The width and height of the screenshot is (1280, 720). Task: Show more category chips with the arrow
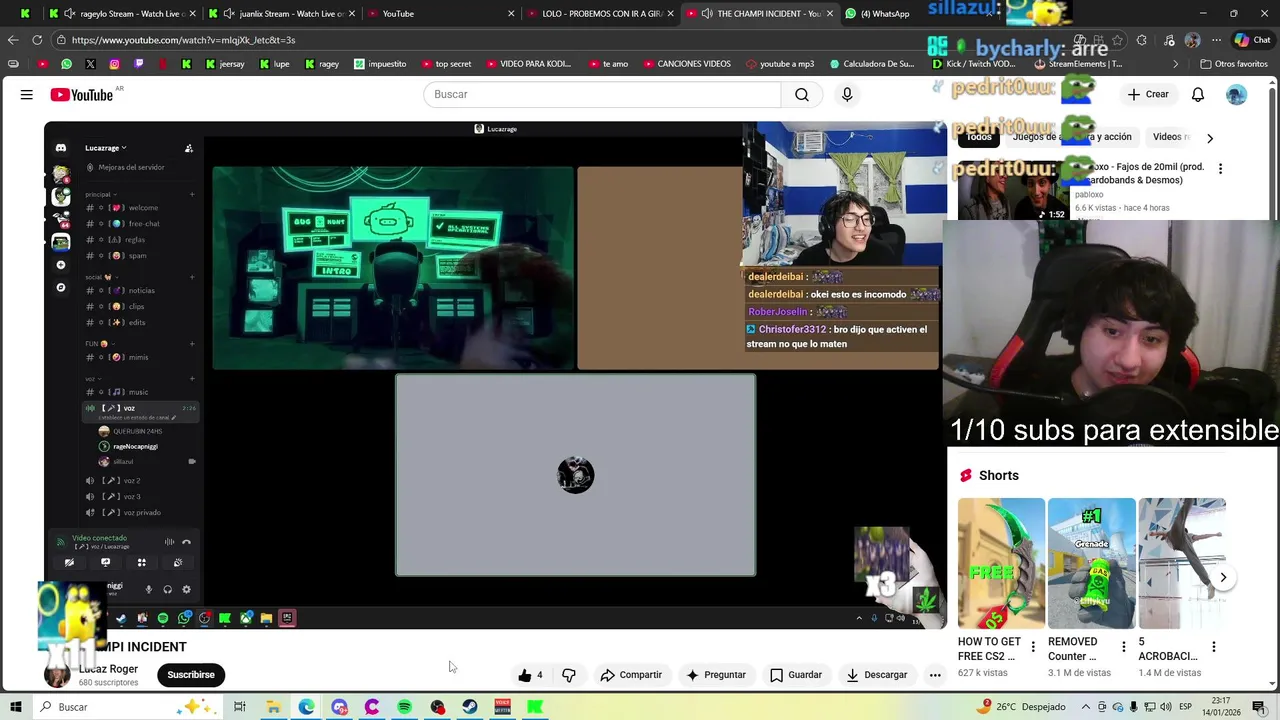click(1210, 138)
